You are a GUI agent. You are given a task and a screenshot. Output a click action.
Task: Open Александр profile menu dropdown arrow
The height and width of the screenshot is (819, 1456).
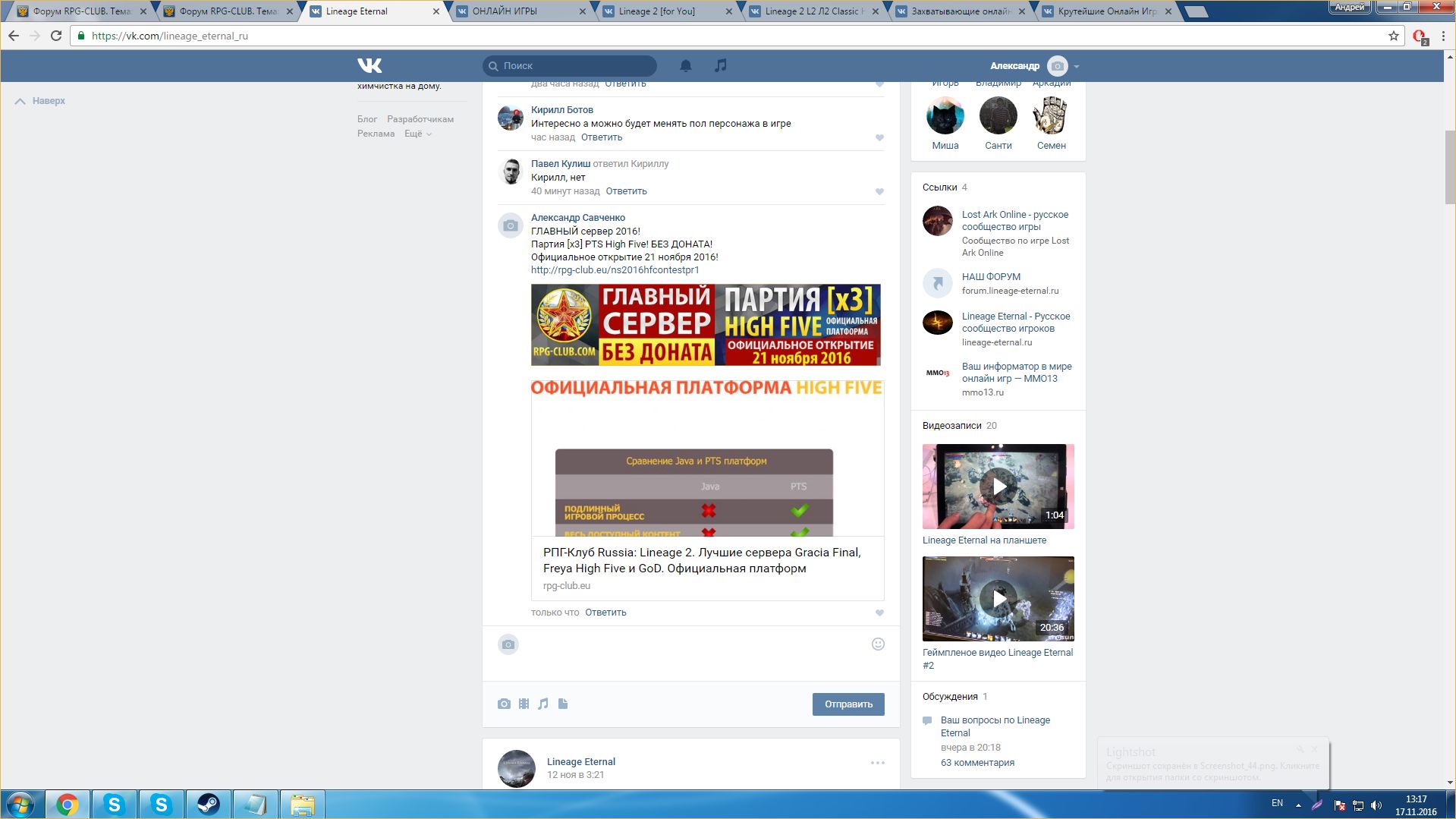pos(1076,66)
